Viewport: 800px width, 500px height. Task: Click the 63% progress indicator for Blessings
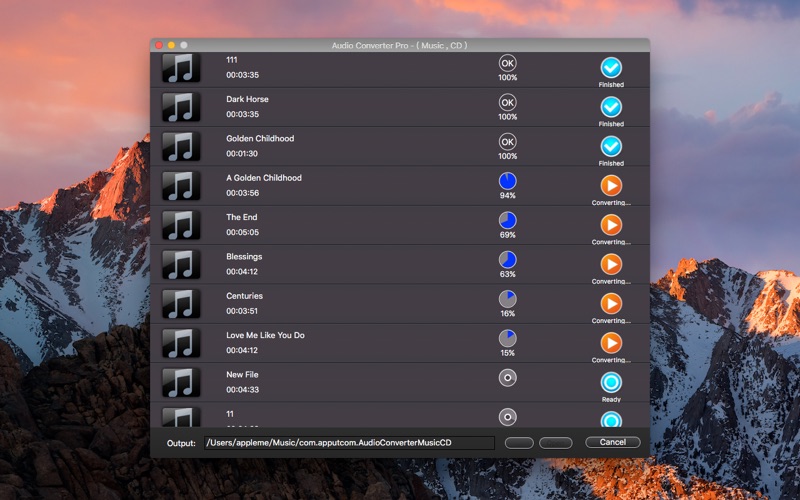pos(507,260)
